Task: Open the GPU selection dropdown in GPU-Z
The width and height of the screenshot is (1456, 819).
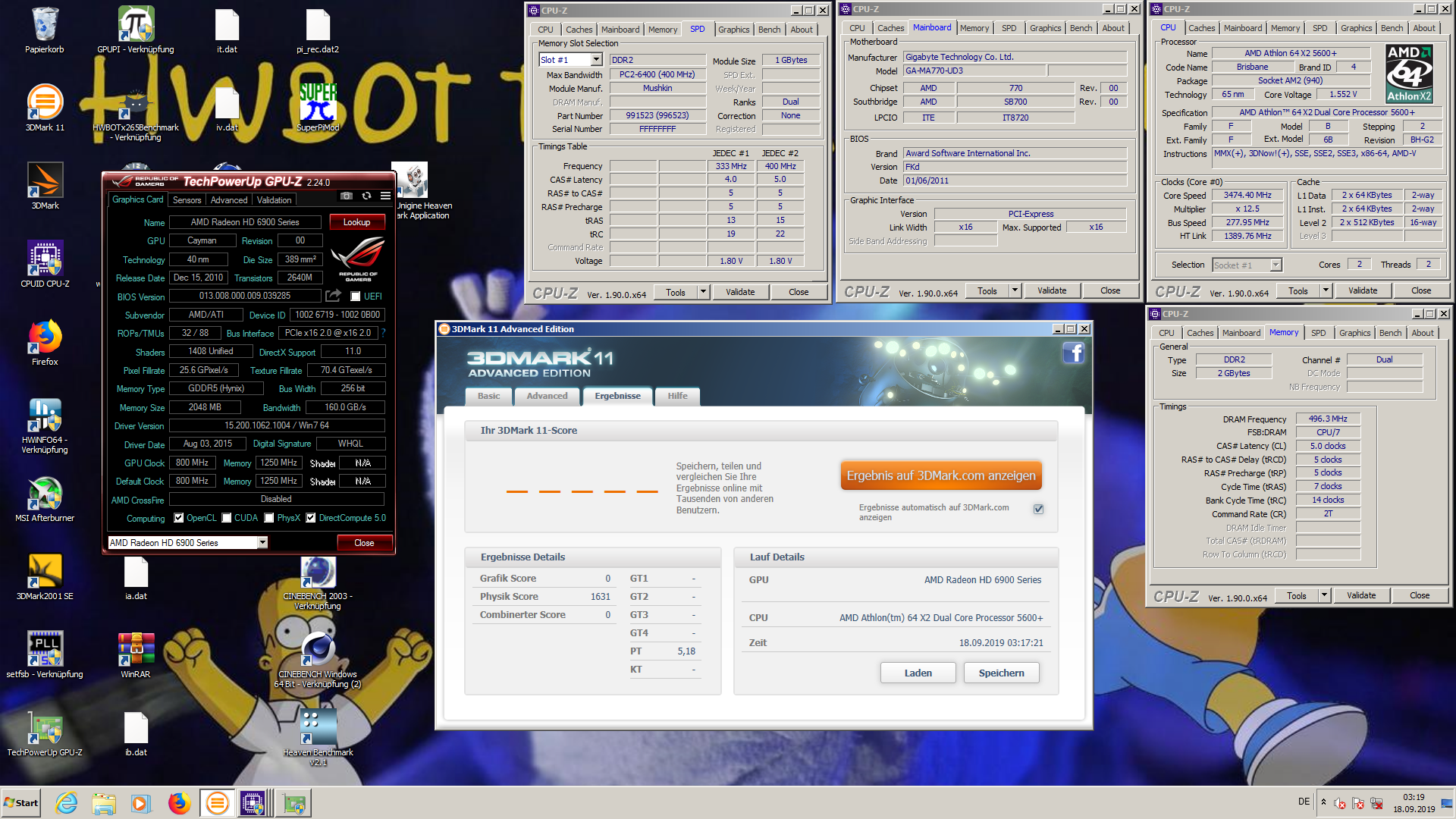Action: pyautogui.click(x=262, y=543)
